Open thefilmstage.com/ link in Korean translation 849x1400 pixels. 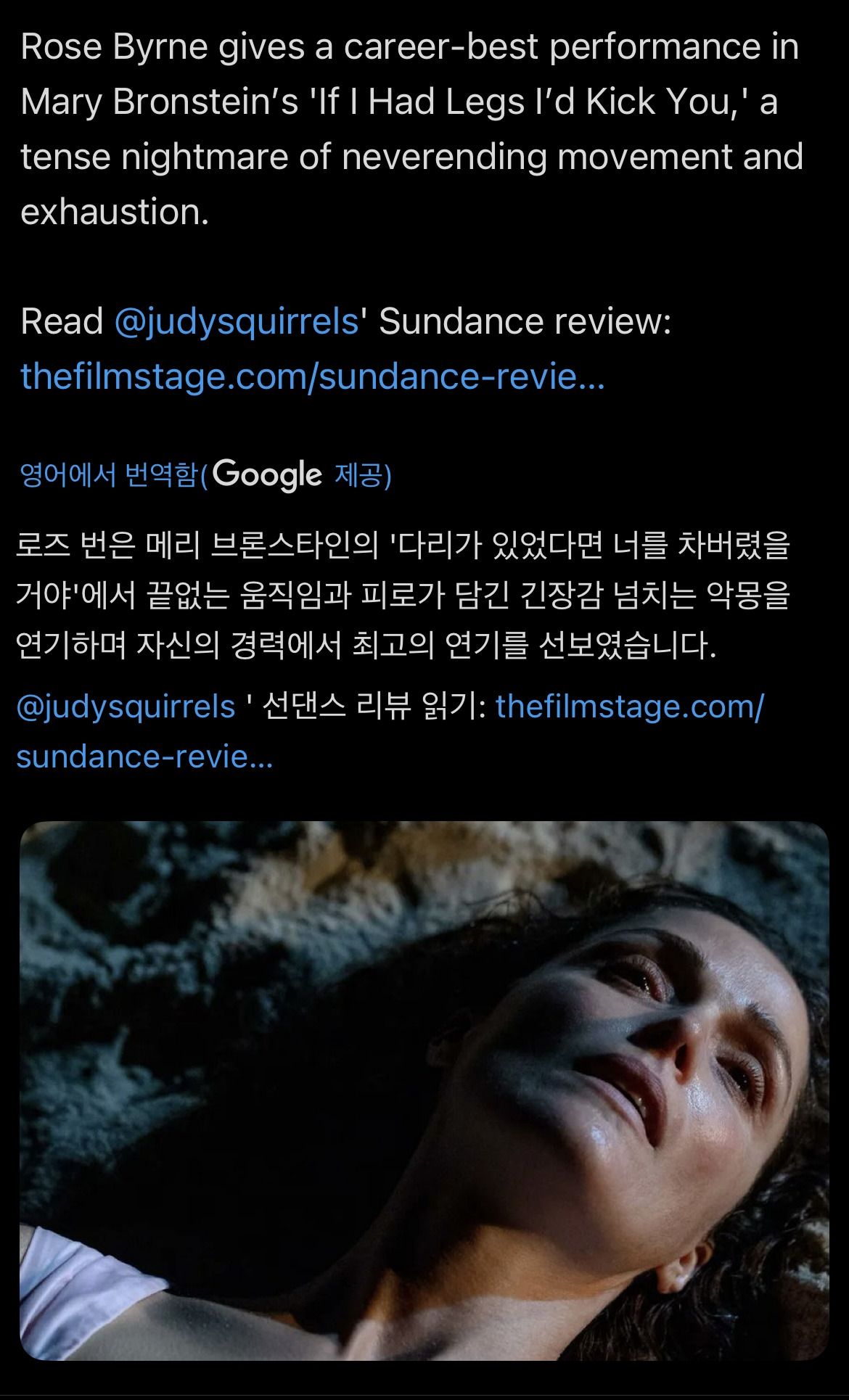click(x=630, y=706)
